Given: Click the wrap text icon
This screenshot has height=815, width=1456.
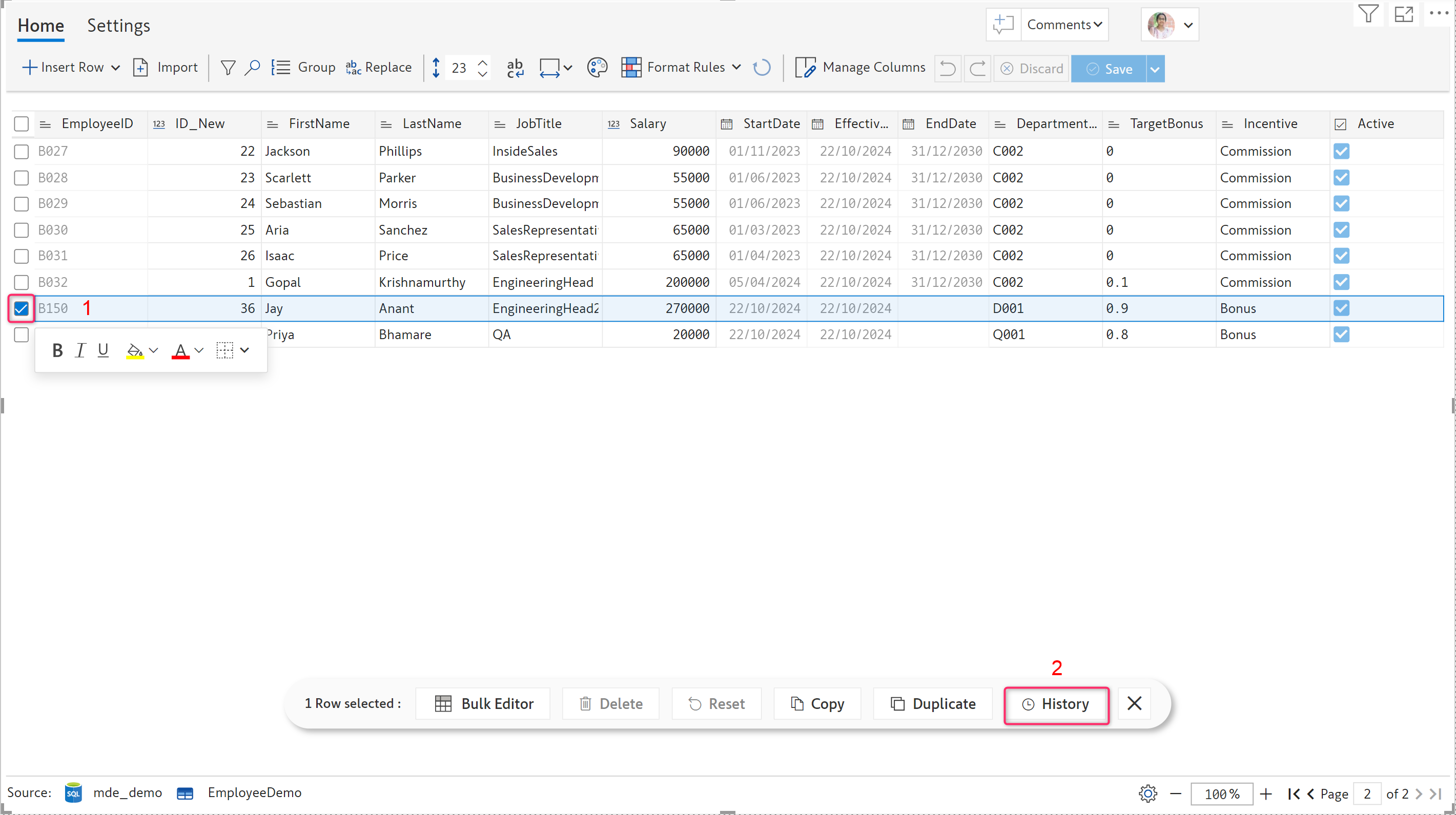Looking at the screenshot, I should 515,68.
